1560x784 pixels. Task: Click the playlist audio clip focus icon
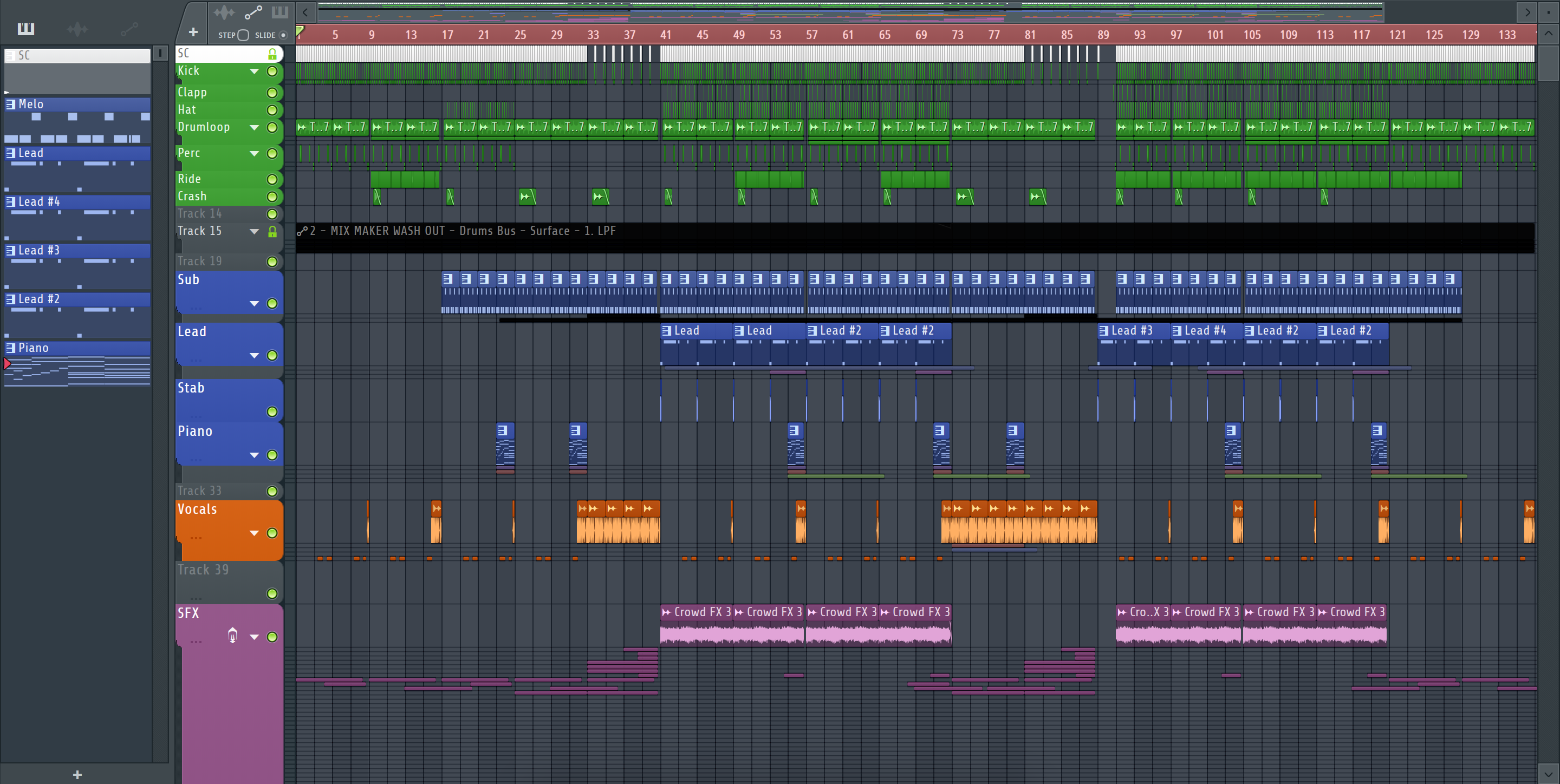[224, 12]
